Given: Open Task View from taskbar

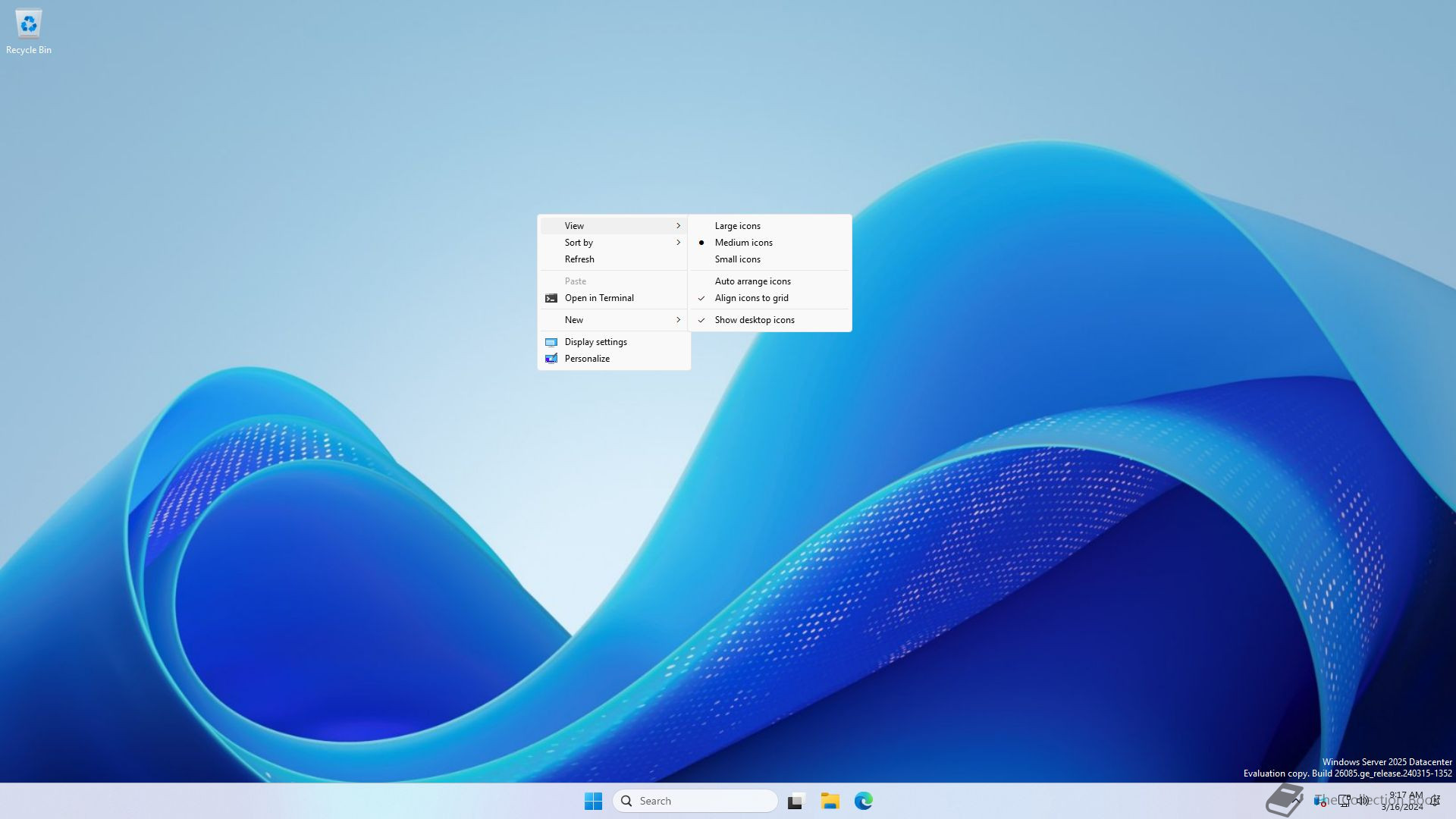Looking at the screenshot, I should tap(795, 801).
